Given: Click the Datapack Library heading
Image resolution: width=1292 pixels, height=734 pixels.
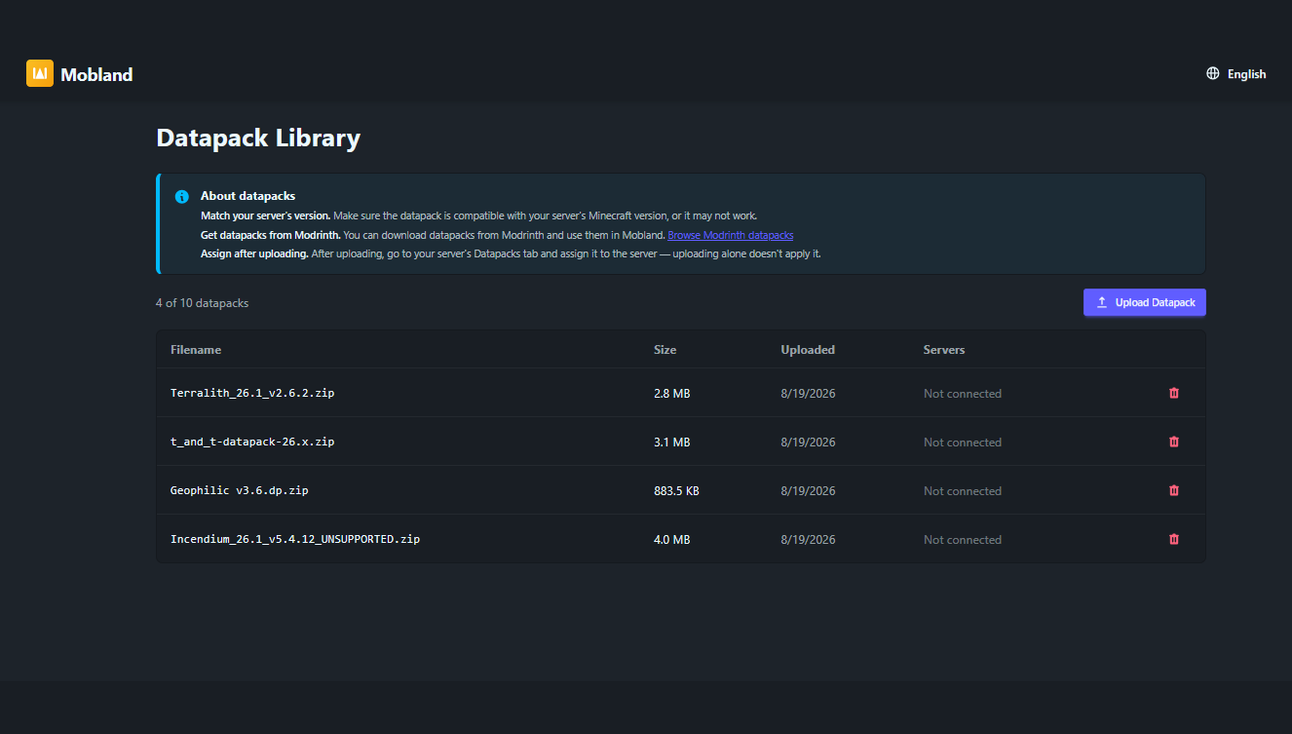Looking at the screenshot, I should tap(258, 138).
